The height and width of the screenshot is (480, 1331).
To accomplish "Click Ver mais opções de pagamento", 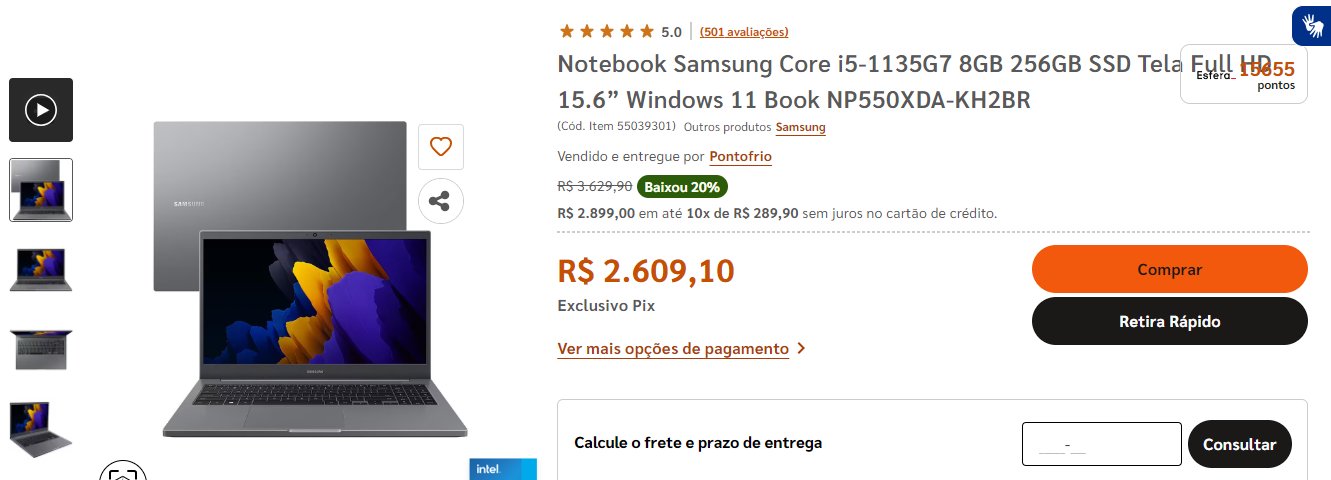I will (x=673, y=349).
